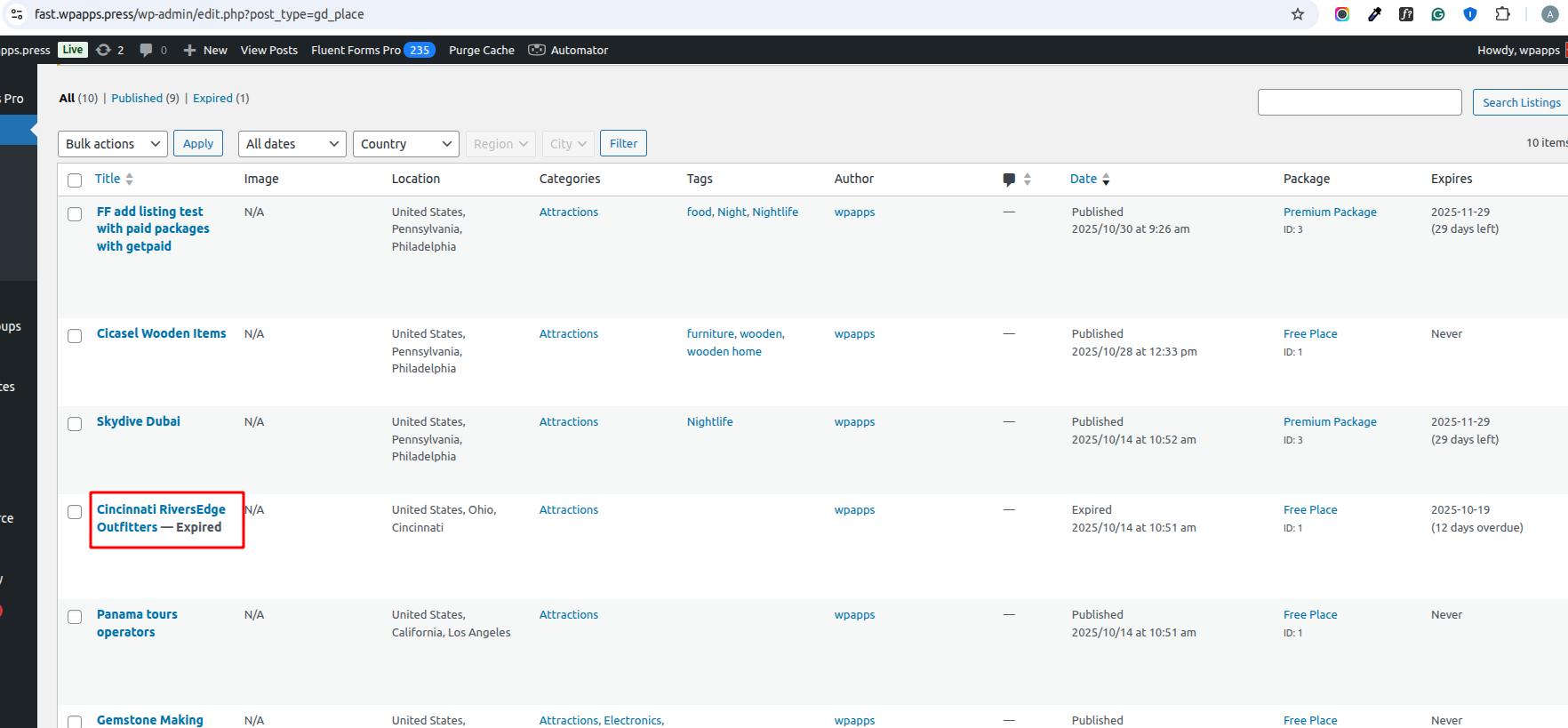Show the Expired (1) listings view
This screenshot has width=1568, height=728.
point(212,99)
